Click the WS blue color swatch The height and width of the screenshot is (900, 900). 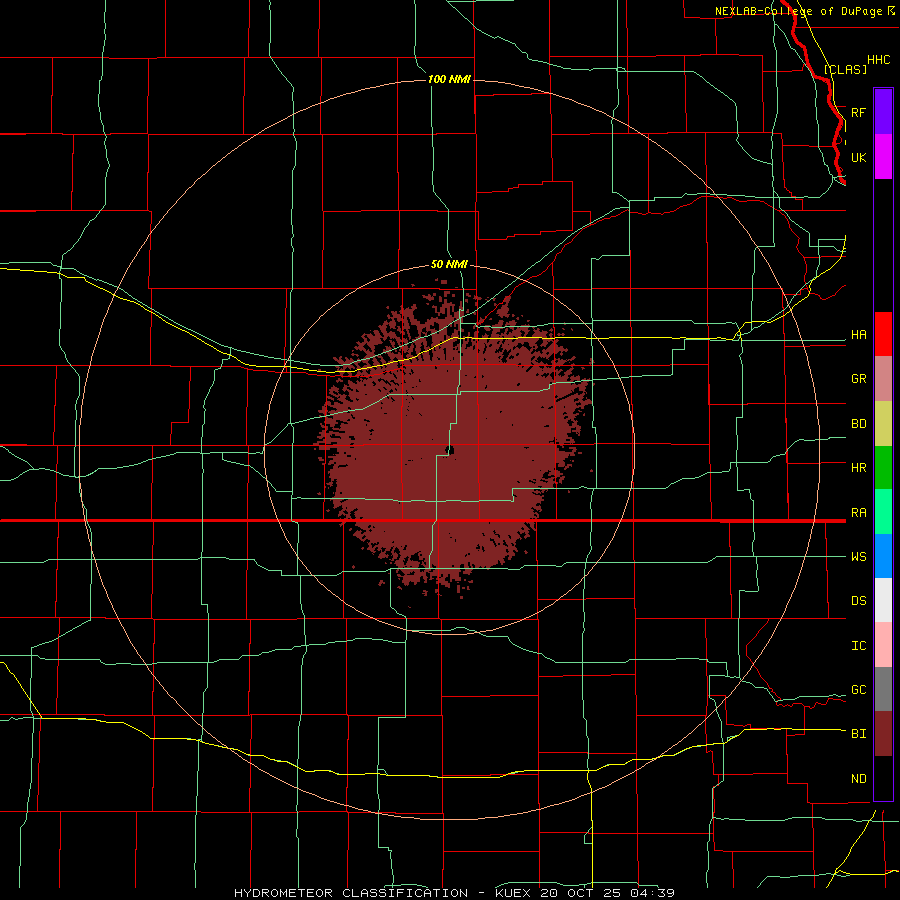pyautogui.click(x=883, y=556)
